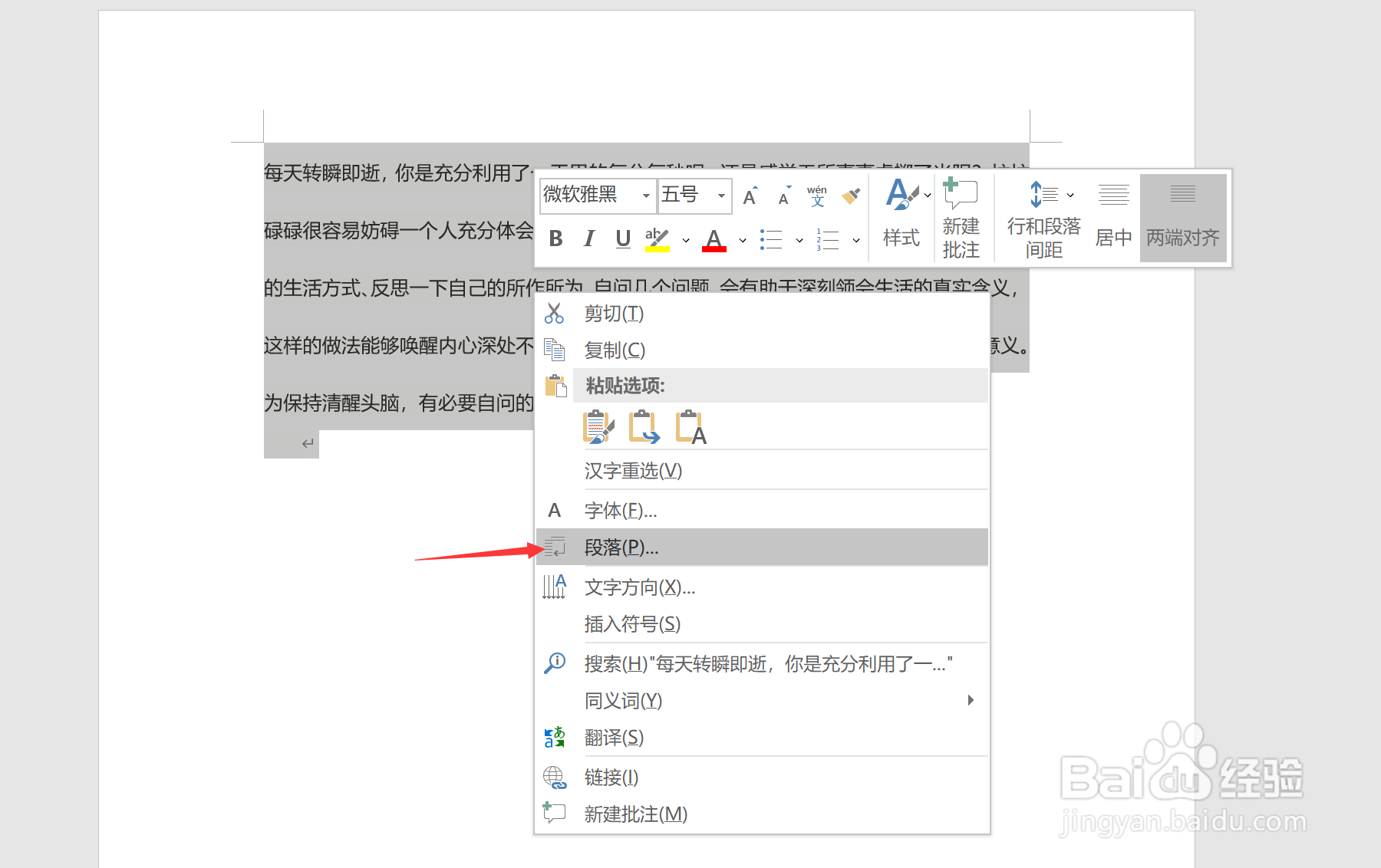Click the grow font size icon
The height and width of the screenshot is (868, 1381).
[750, 196]
